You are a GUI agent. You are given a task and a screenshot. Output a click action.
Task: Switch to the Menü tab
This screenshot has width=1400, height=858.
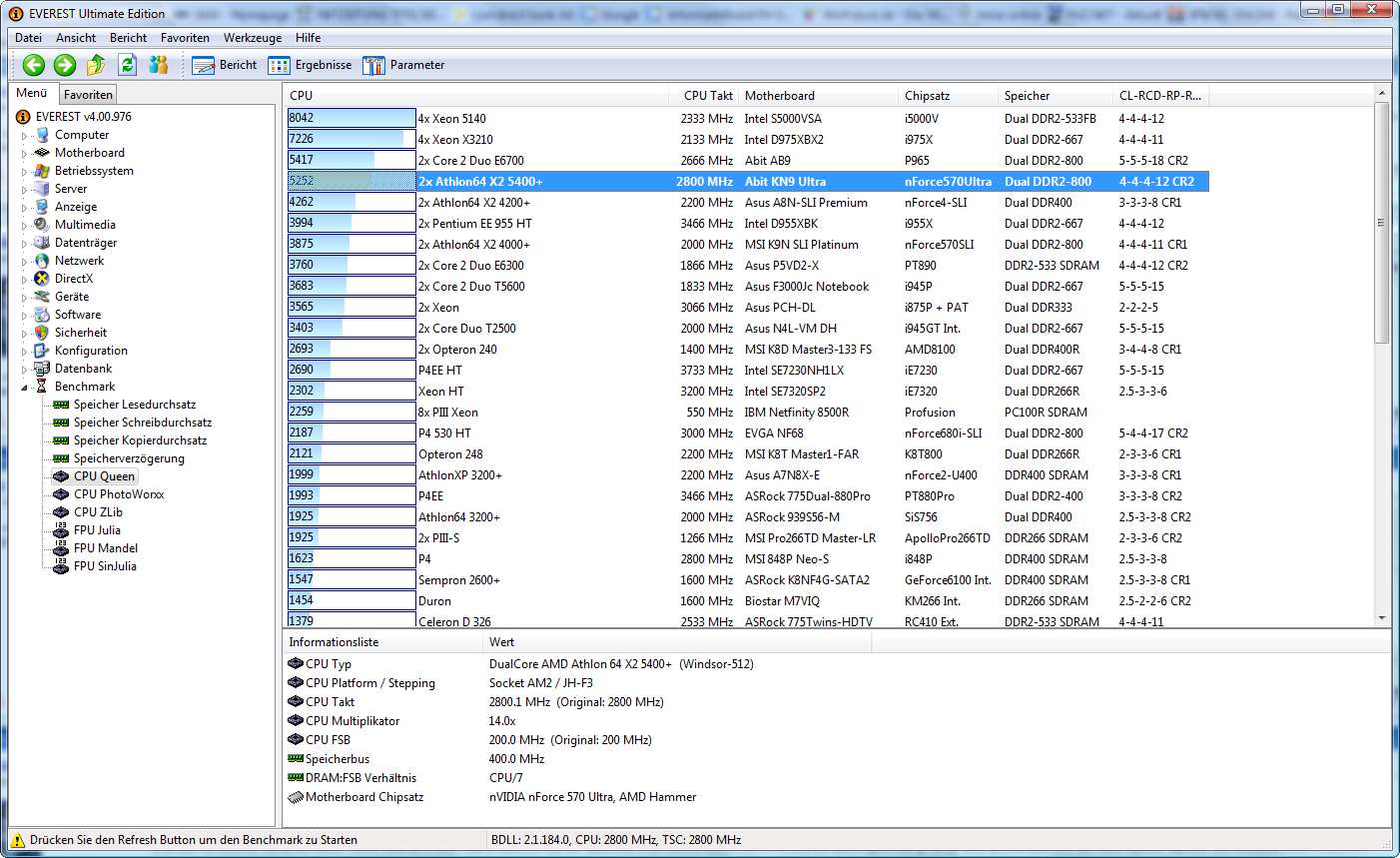coord(32,93)
